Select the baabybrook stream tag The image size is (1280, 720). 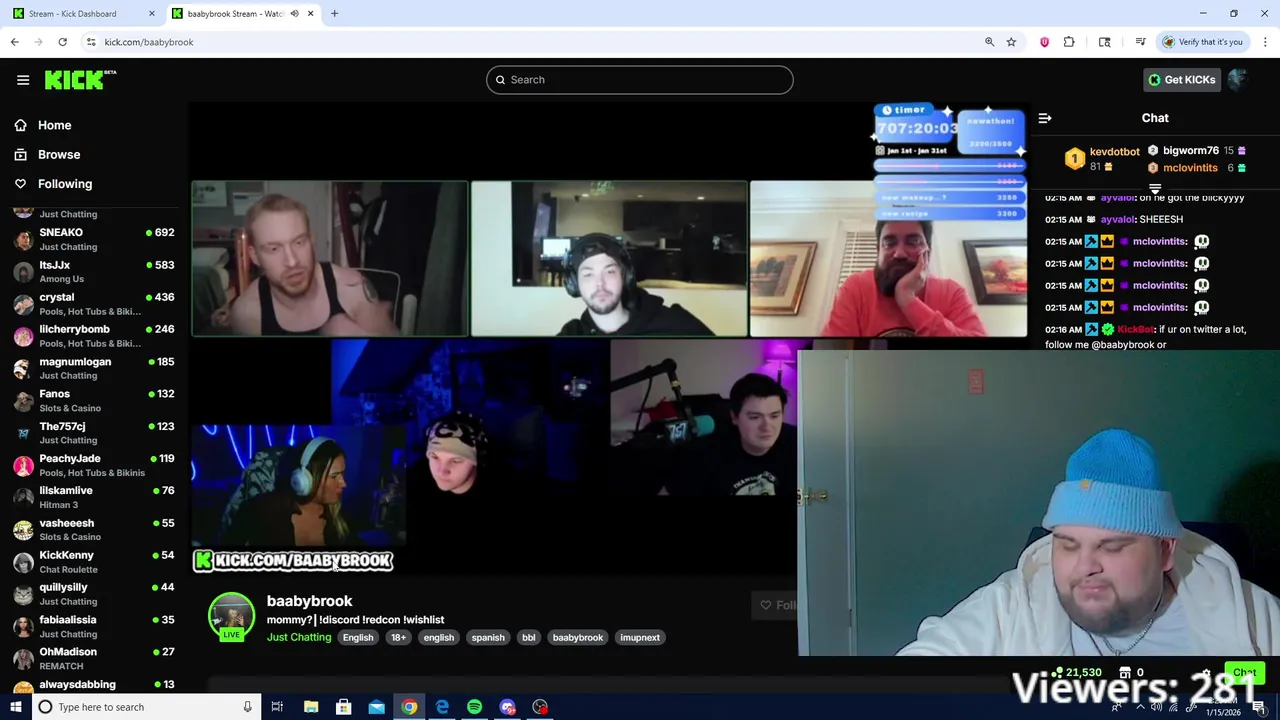tap(578, 637)
